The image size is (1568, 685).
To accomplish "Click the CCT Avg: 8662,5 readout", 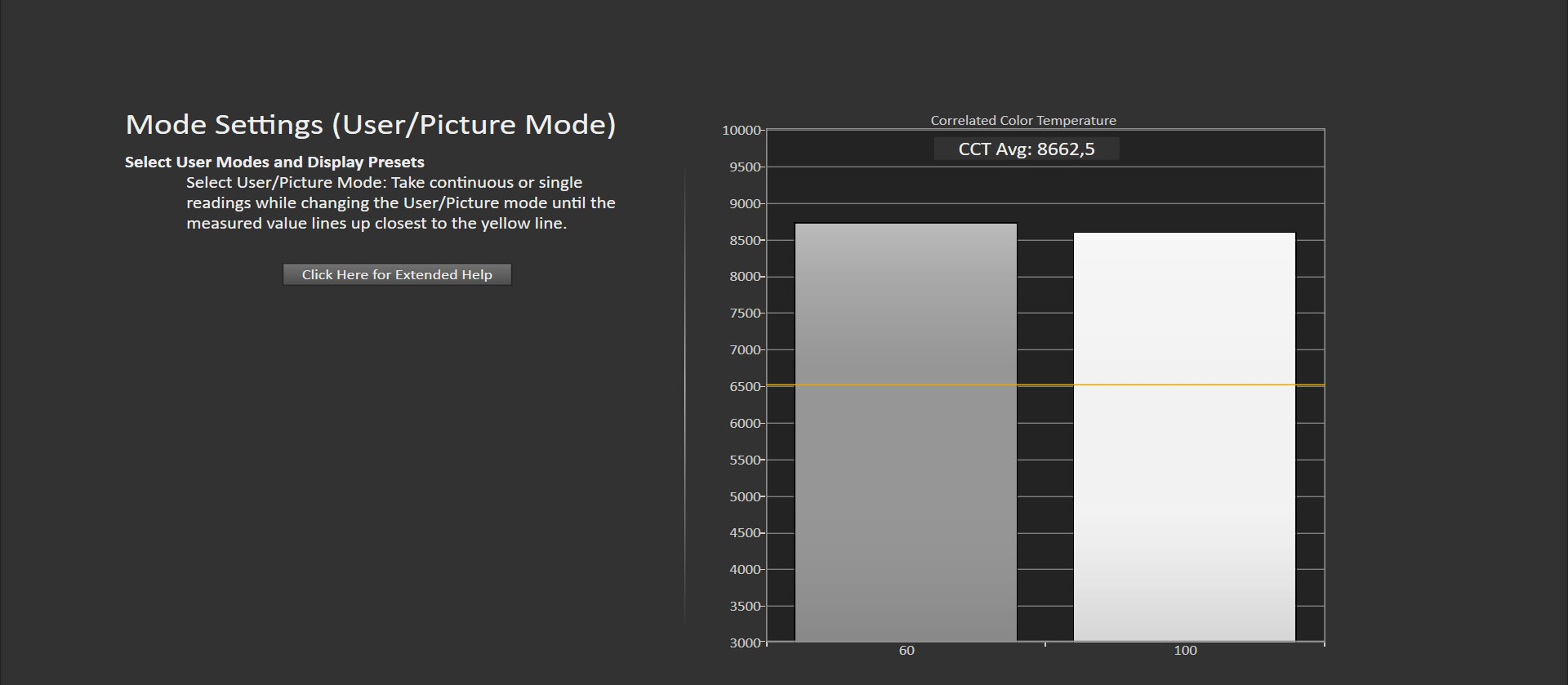I will 1027,149.
